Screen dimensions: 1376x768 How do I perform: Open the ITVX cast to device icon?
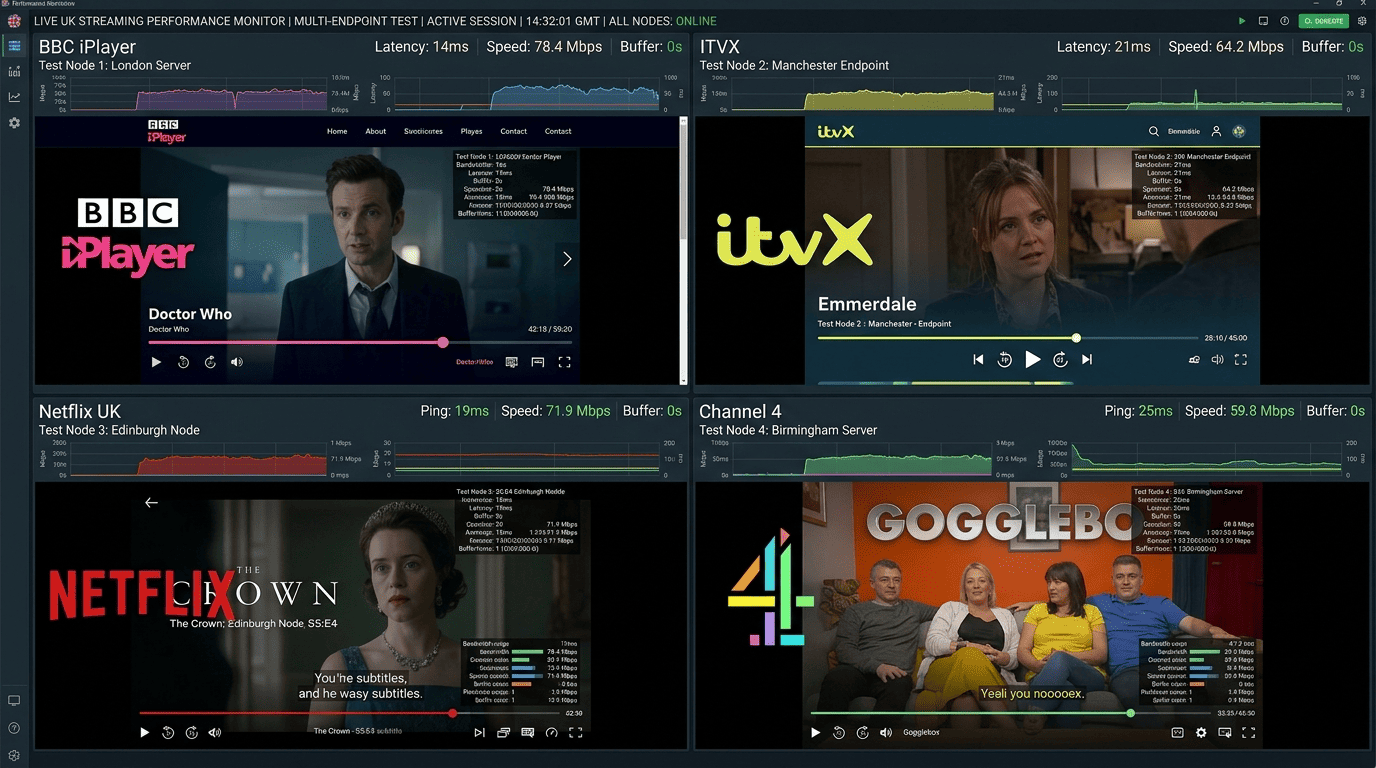(x=1194, y=359)
